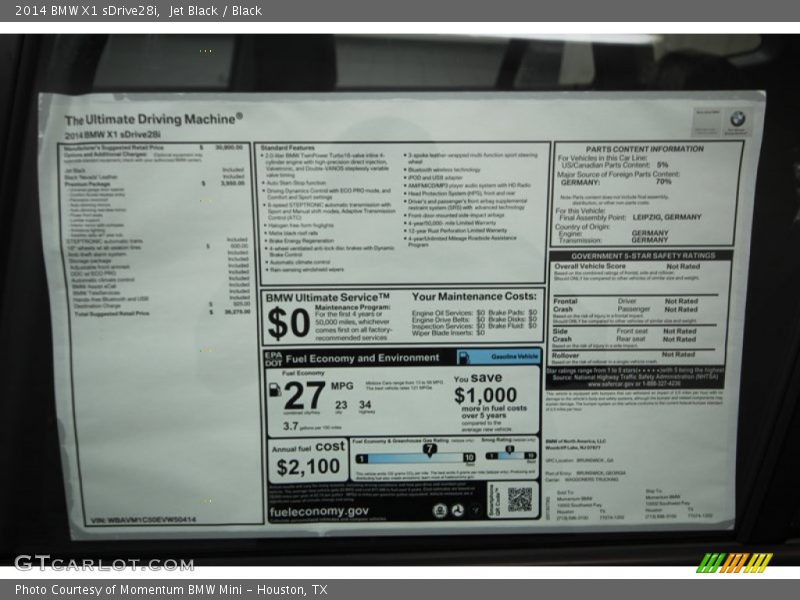Click the gas pump icon beside Gasoline Vehicle
Viewport: 800px width, 600px height.
tap(464, 357)
